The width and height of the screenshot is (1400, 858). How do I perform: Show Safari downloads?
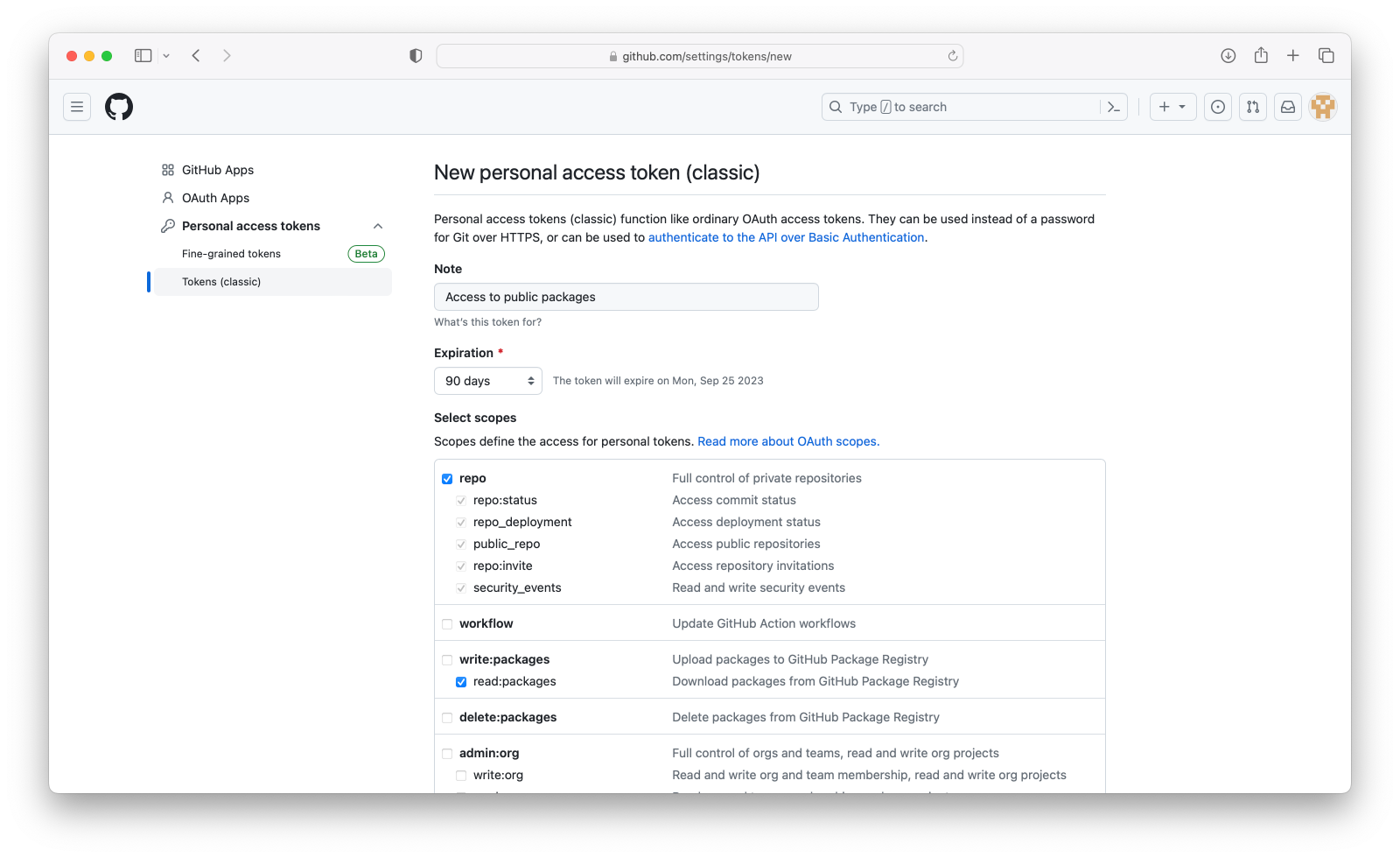[1228, 56]
